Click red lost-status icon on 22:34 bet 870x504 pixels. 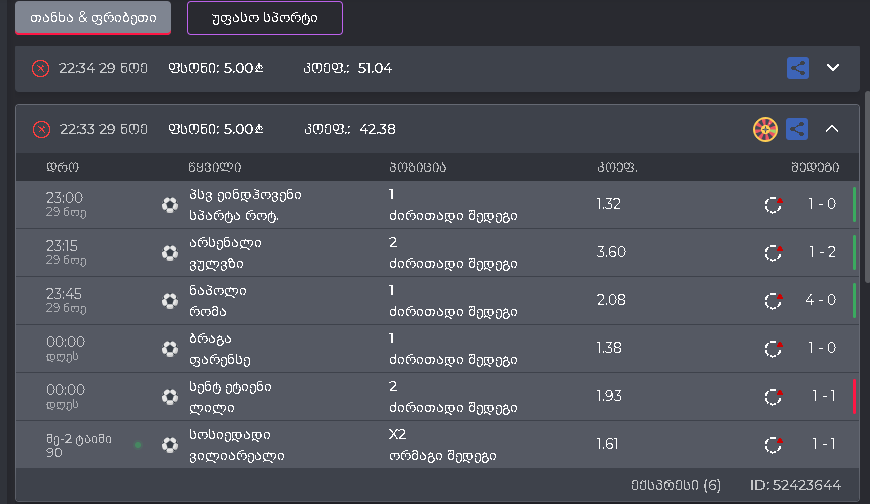coord(40,68)
